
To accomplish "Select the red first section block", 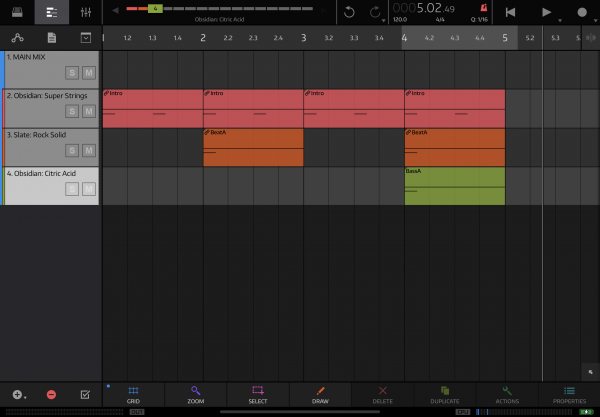I will click(x=132, y=8).
